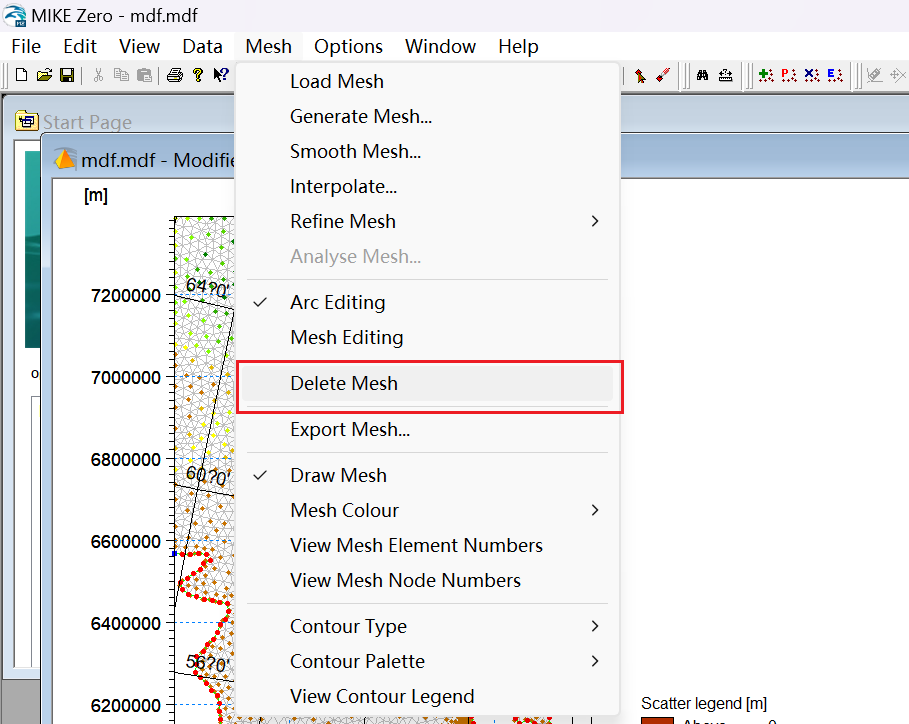Click the 6800000 y-axis label
This screenshot has width=909, height=724.
pyautogui.click(x=126, y=460)
